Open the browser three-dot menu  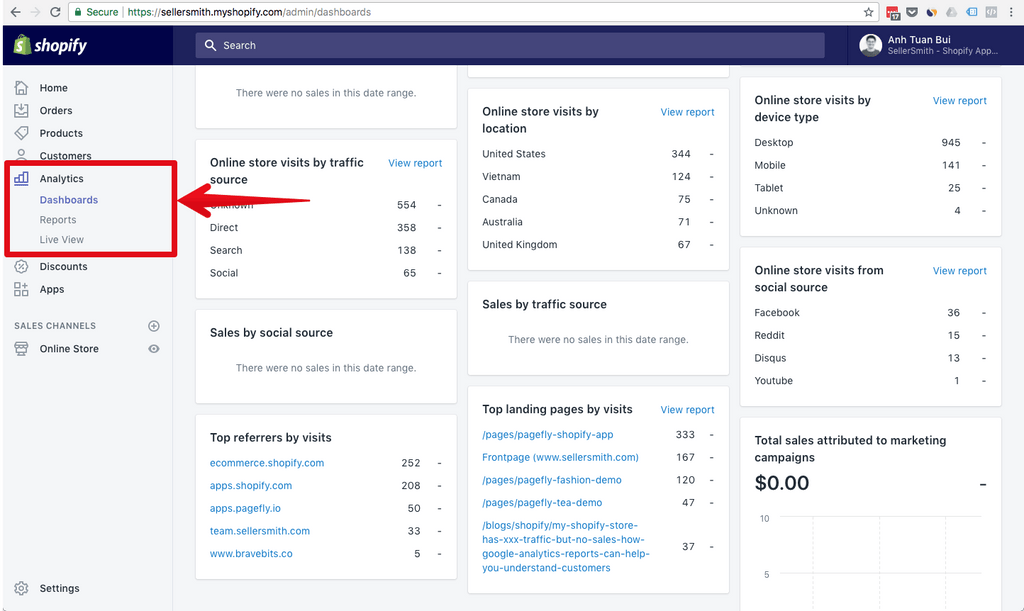[1012, 12]
